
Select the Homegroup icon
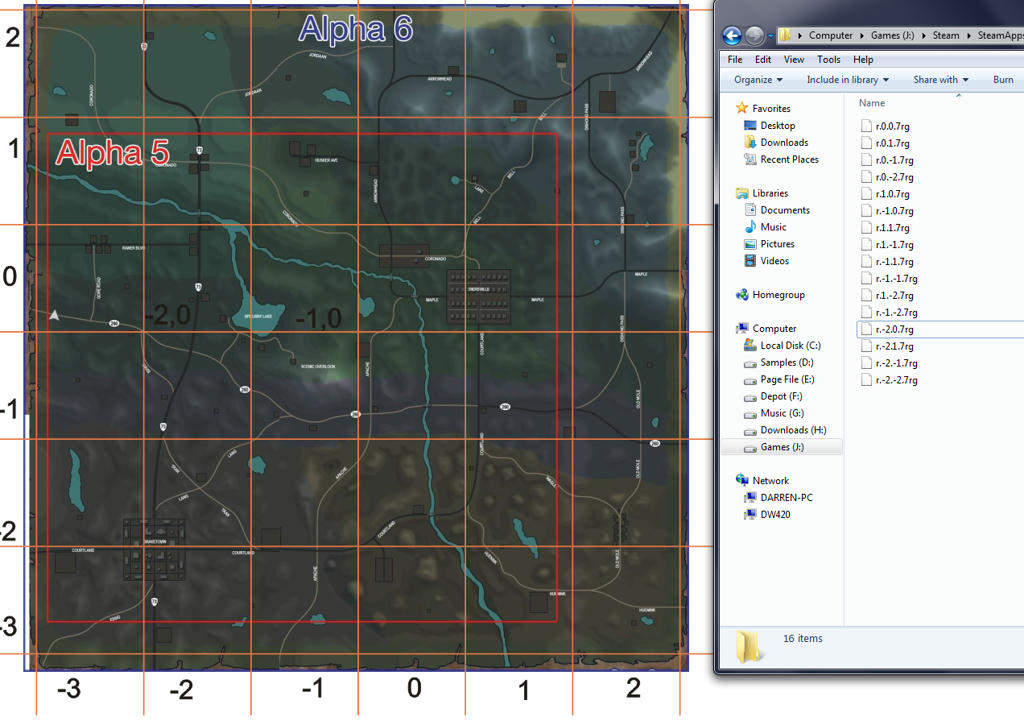pos(742,295)
